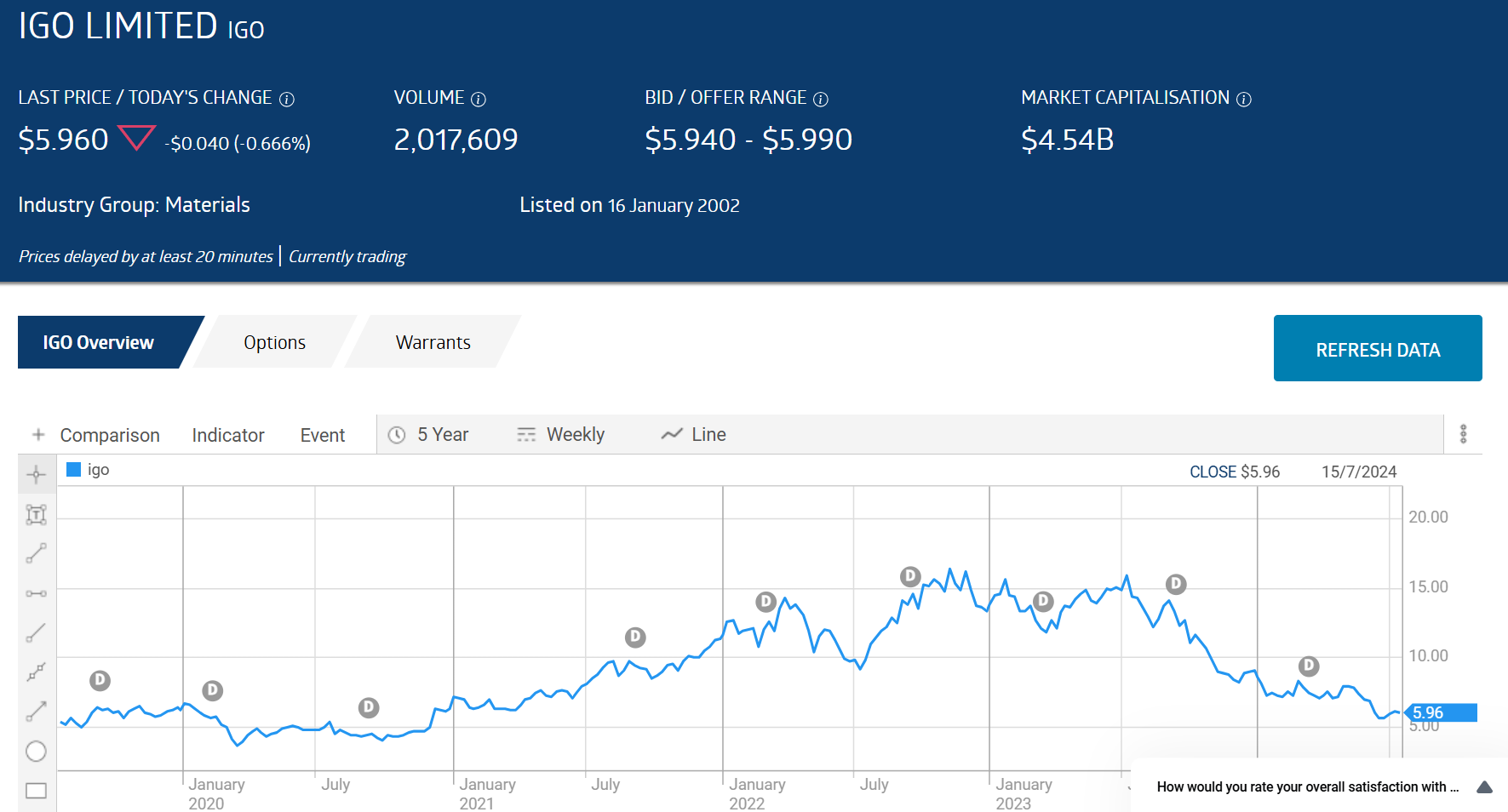Viewport: 1508px width, 812px height.
Task: Click the dividend marker before January 2020
Action: (x=100, y=680)
